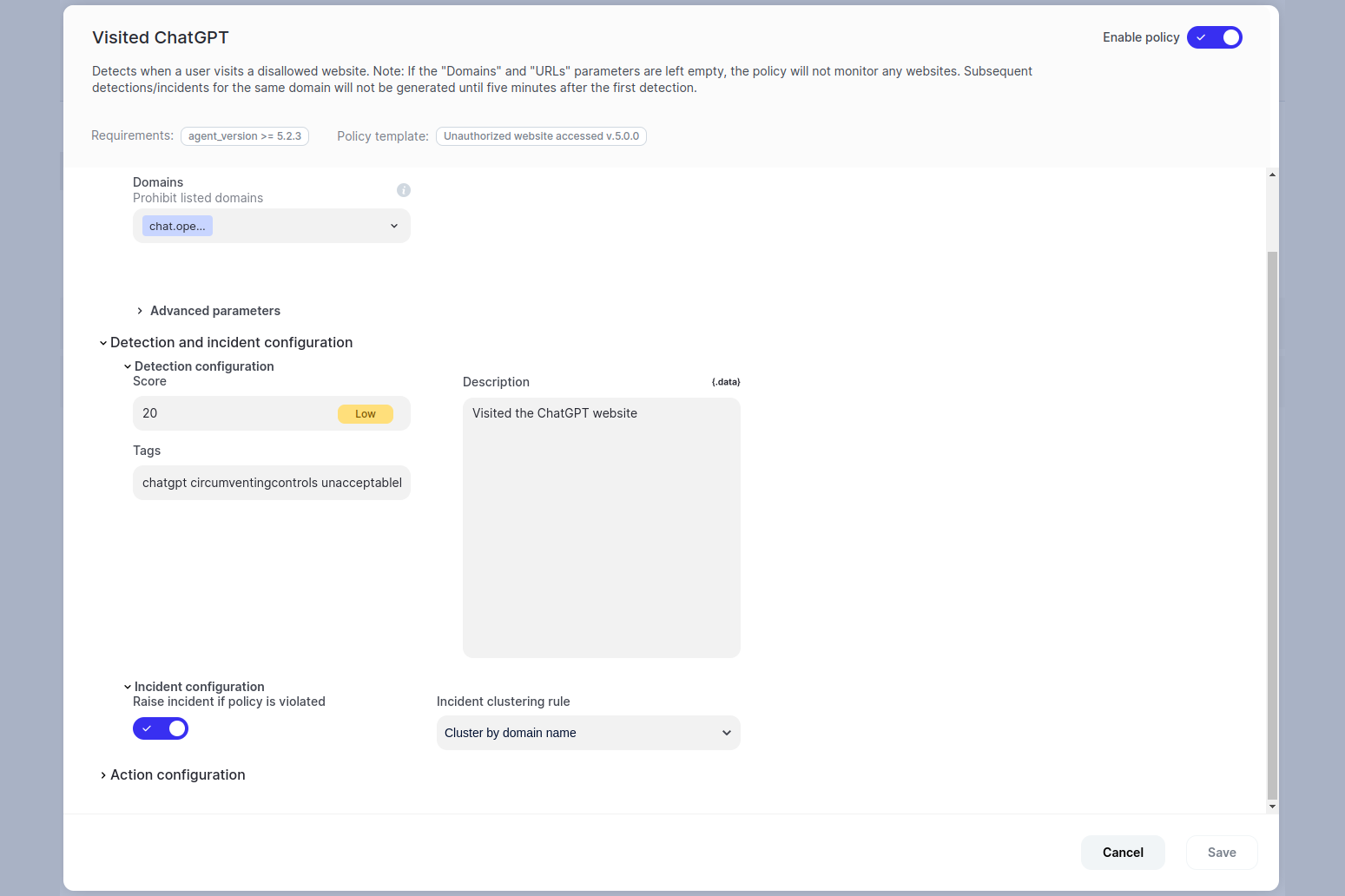
Task: Collapse Detection and incident configuration section
Action: click(226, 342)
